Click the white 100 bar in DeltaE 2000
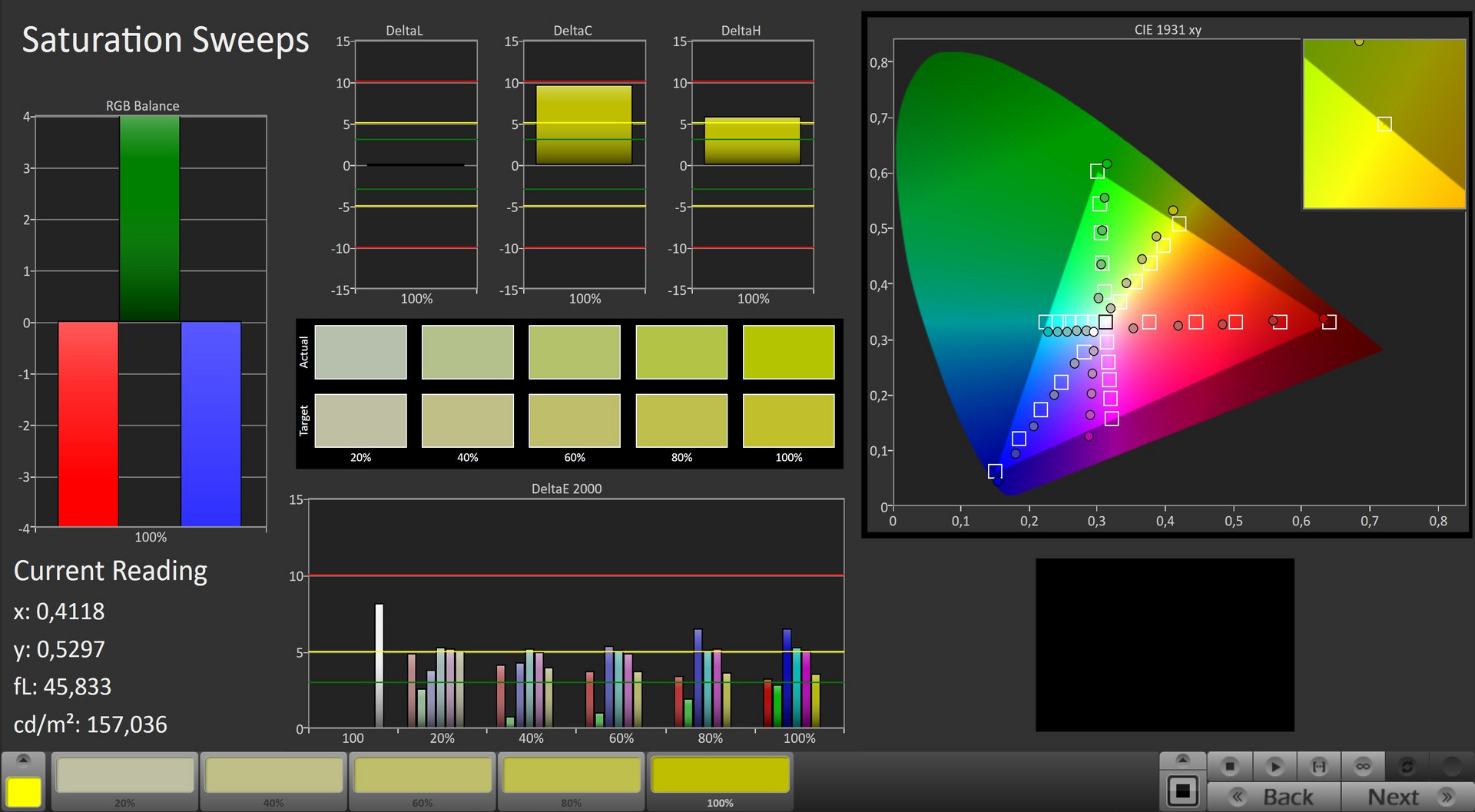1475x812 pixels. pos(379,665)
